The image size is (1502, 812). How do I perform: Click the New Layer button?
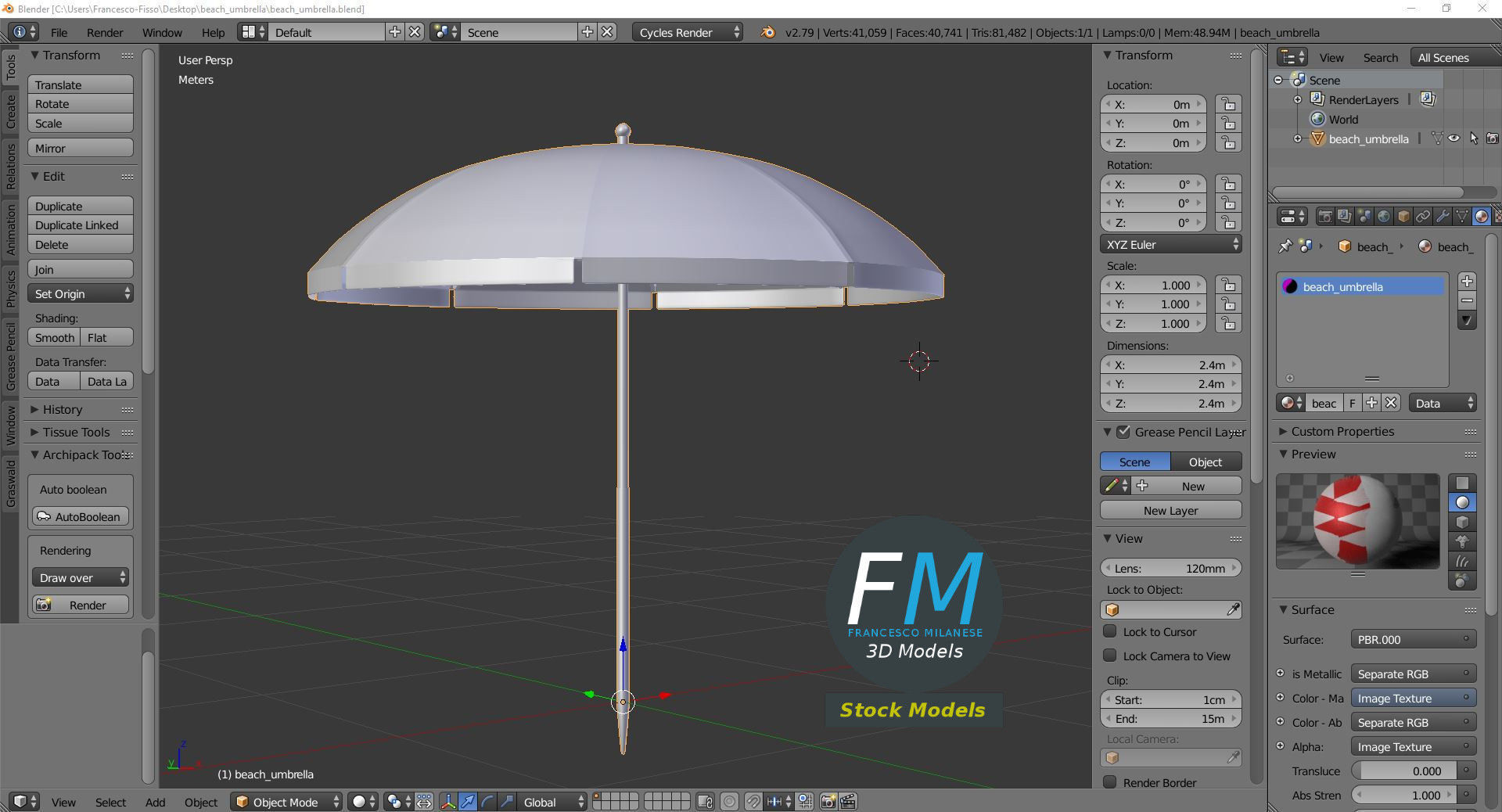1171,510
